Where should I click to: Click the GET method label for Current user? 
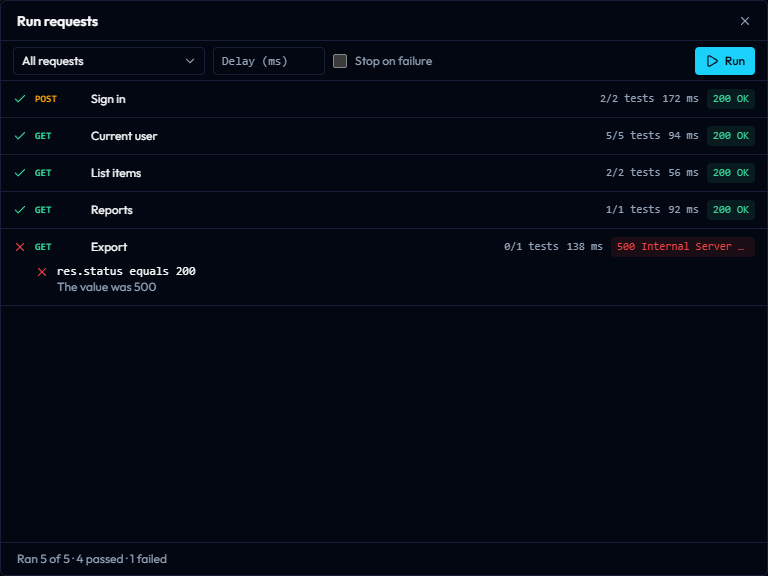point(43,136)
